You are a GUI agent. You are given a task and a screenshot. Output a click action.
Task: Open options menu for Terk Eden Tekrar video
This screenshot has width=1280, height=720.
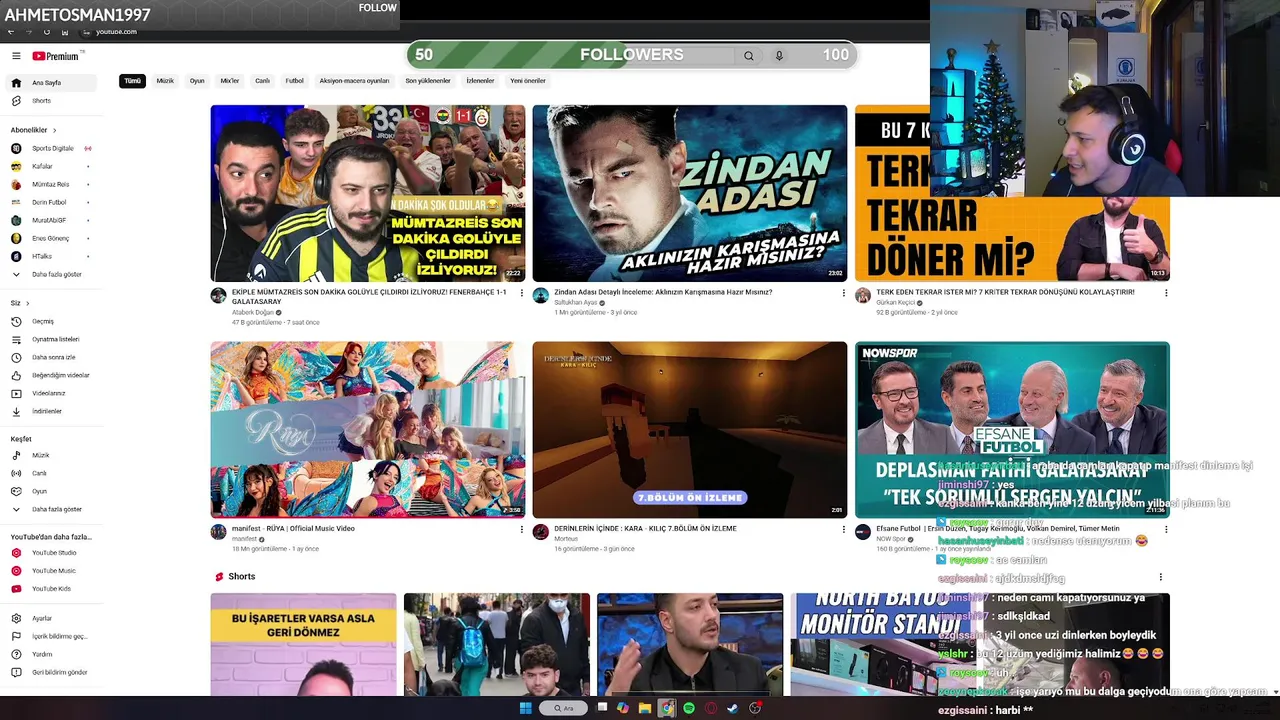point(1166,293)
